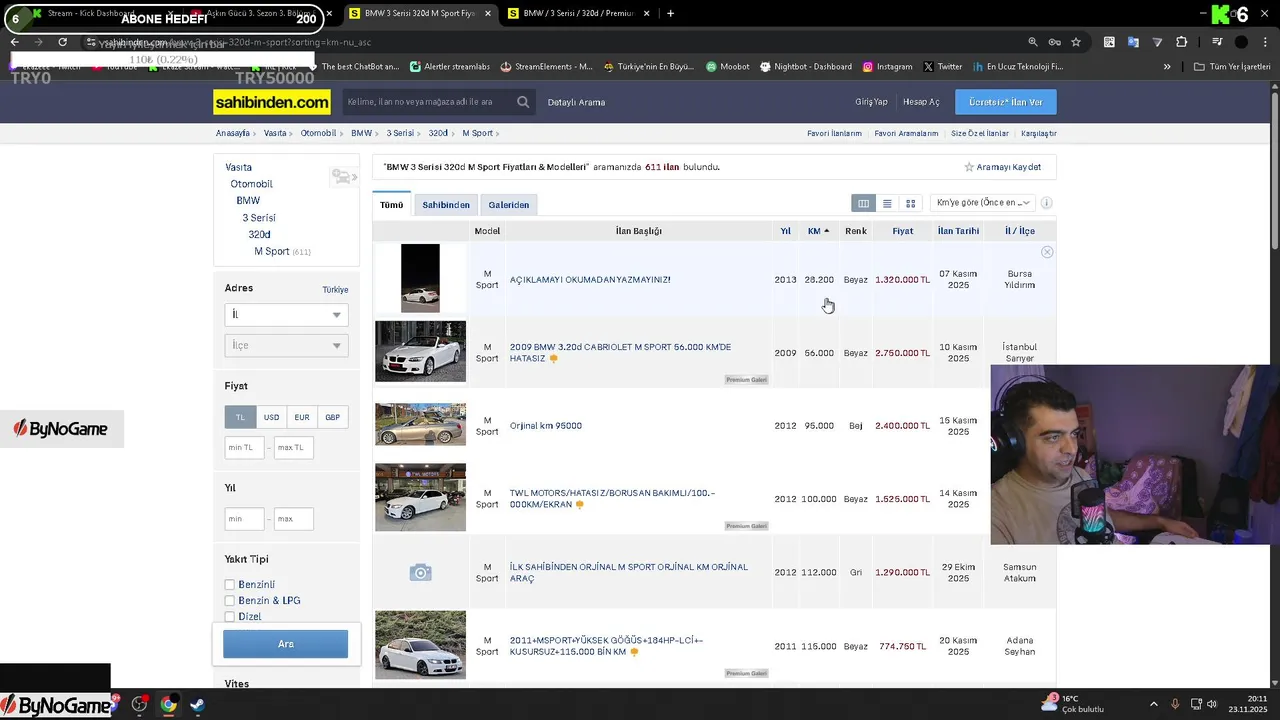Image resolution: width=1280 pixels, height=720 pixels.
Task: Click placeholder camera icon of Samsun listing
Action: pos(420,572)
